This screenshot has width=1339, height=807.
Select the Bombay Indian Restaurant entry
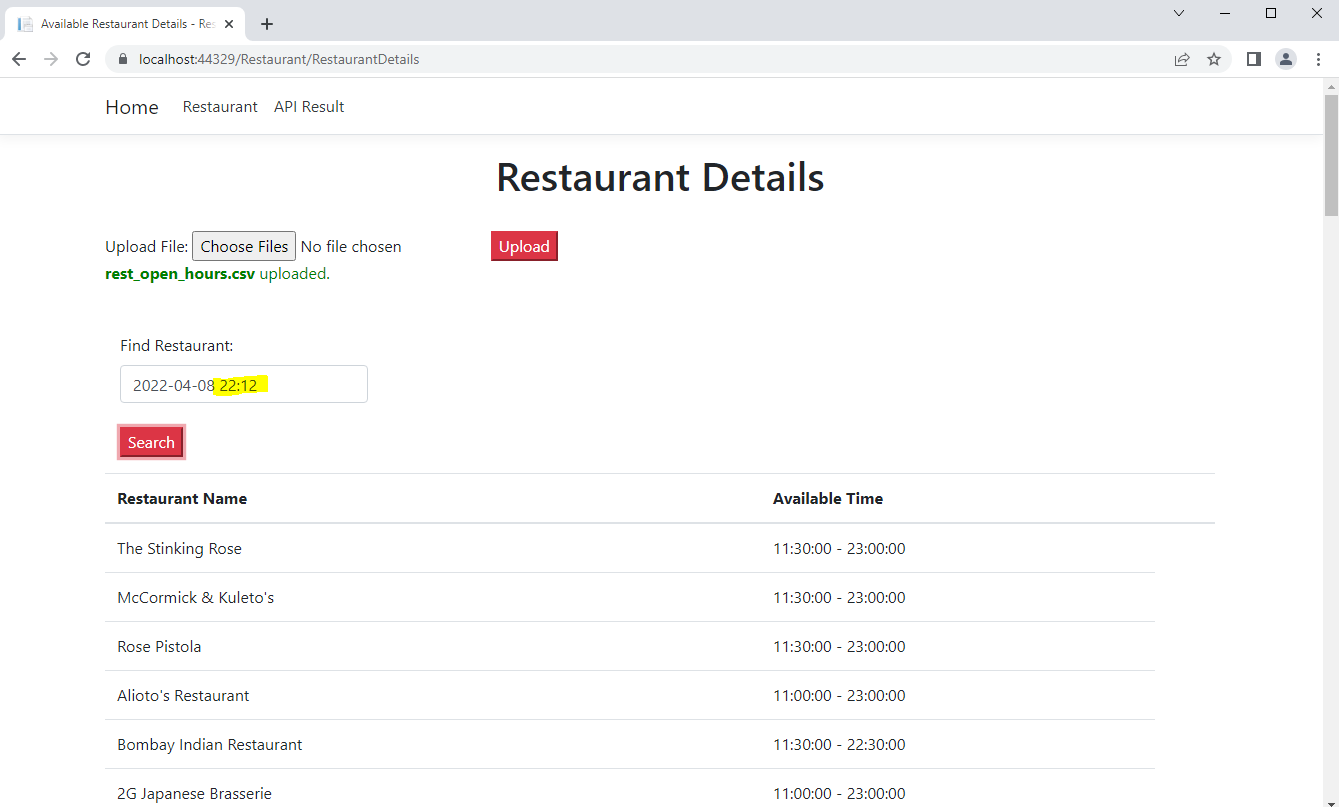pos(209,744)
